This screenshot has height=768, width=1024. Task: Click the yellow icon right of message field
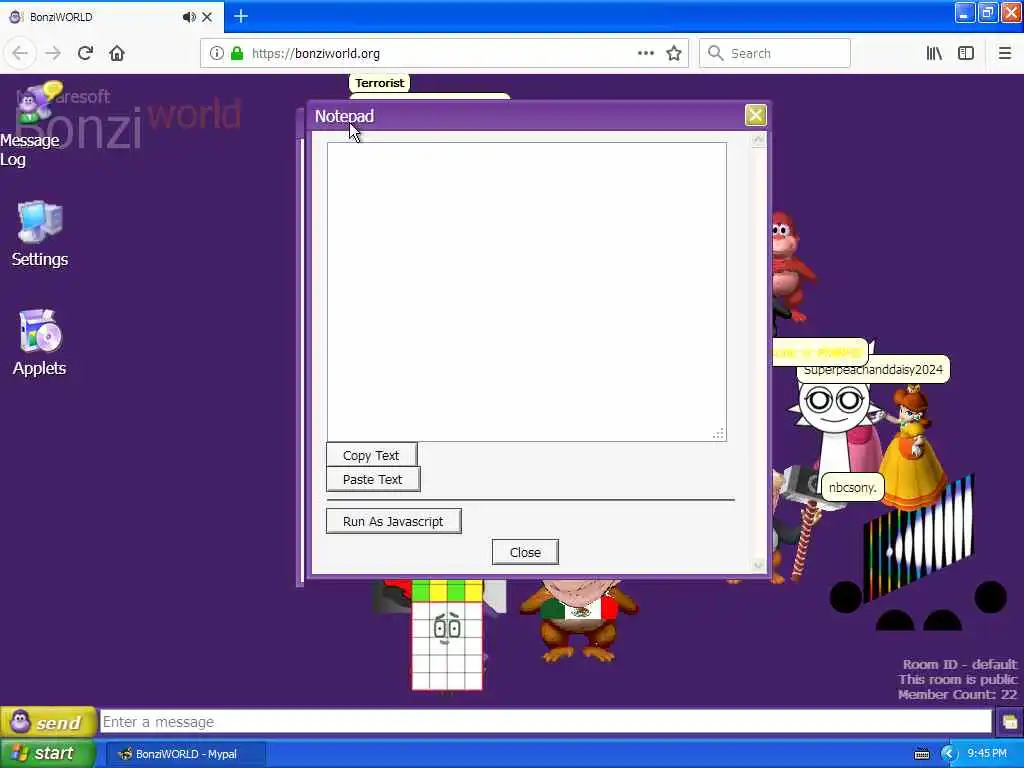(1009, 722)
